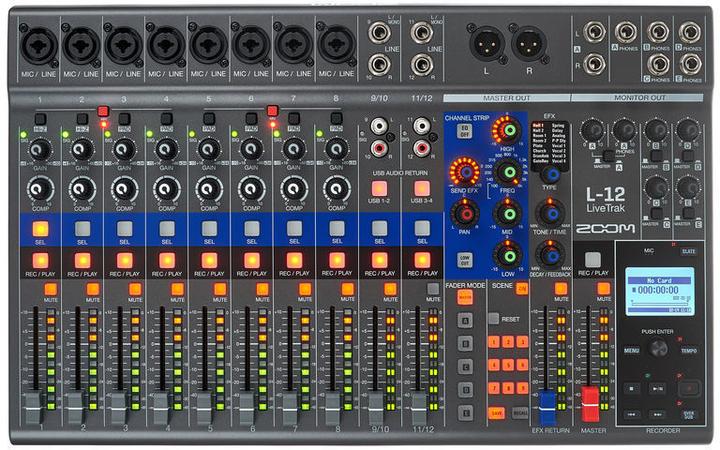Tap the rewind button in the recorder section

pyautogui.click(x=632, y=414)
